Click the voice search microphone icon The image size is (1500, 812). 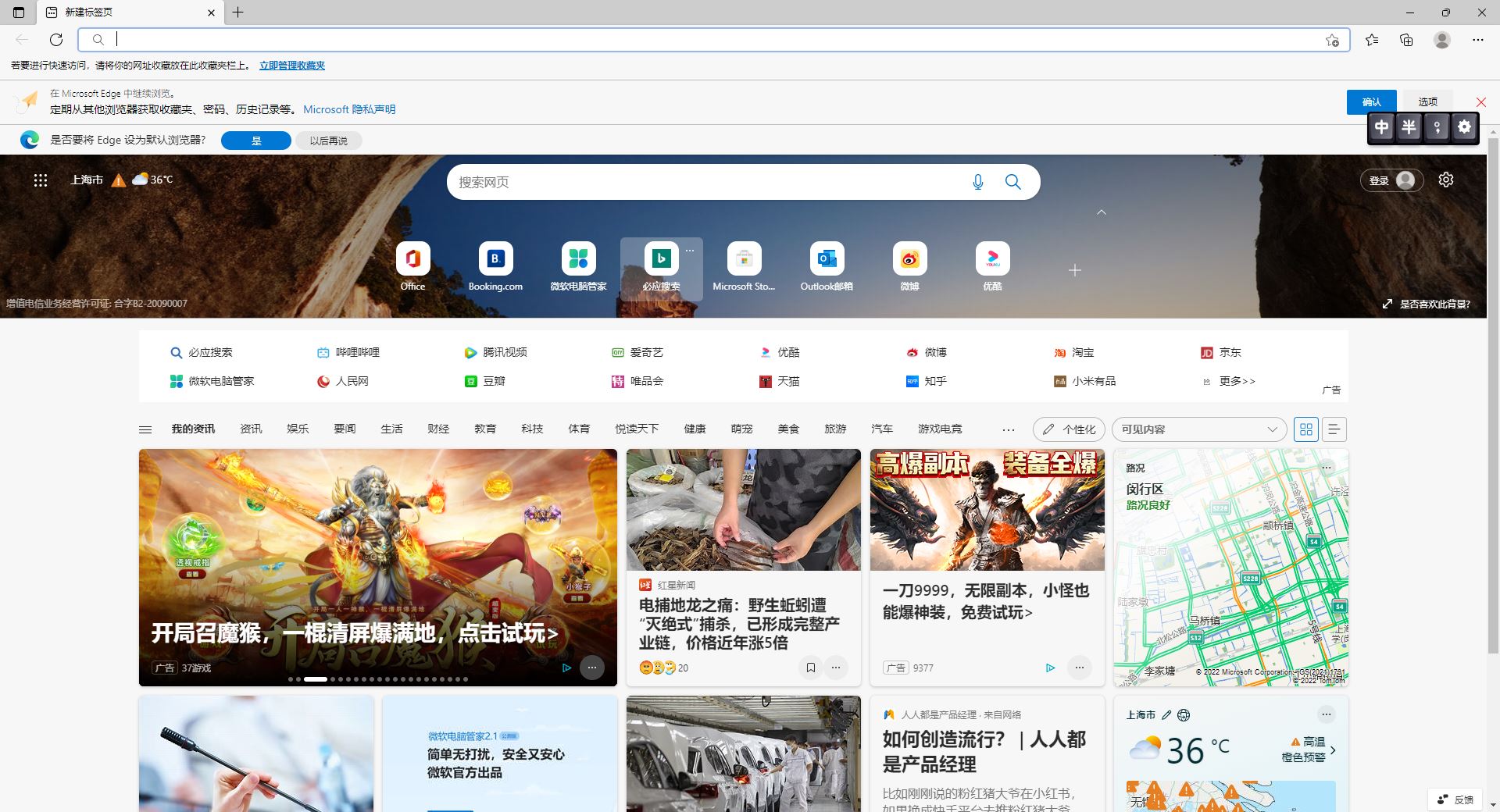(x=977, y=182)
